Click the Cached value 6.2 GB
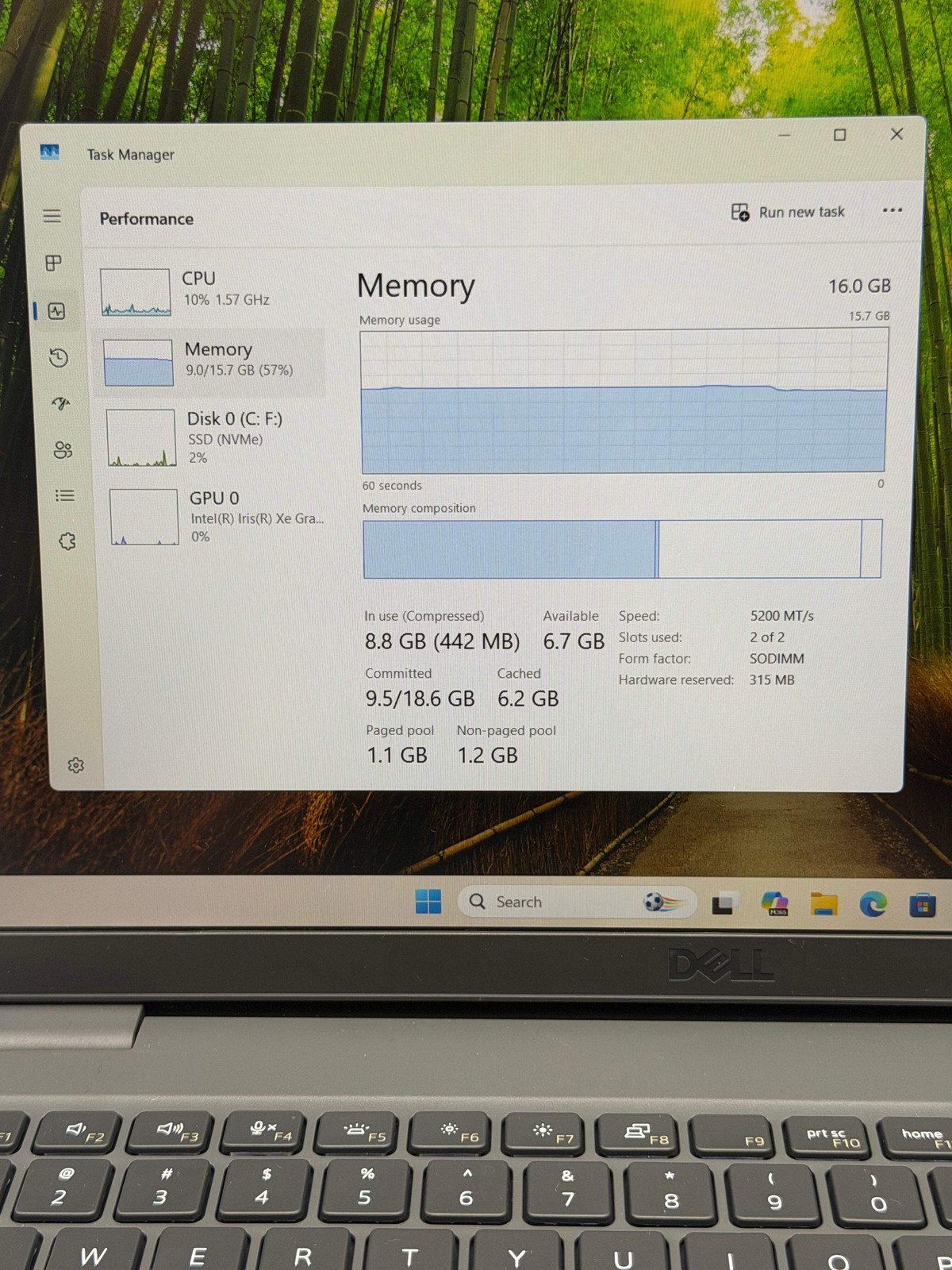The width and height of the screenshot is (952, 1270). (x=528, y=698)
